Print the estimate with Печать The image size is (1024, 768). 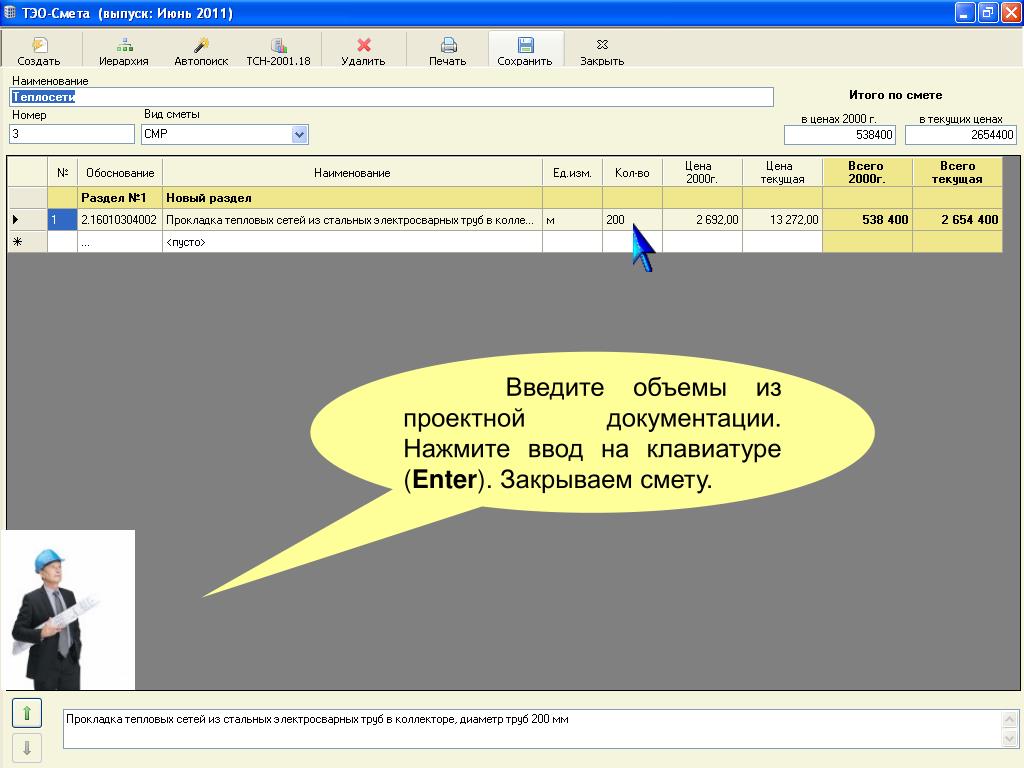coord(448,45)
